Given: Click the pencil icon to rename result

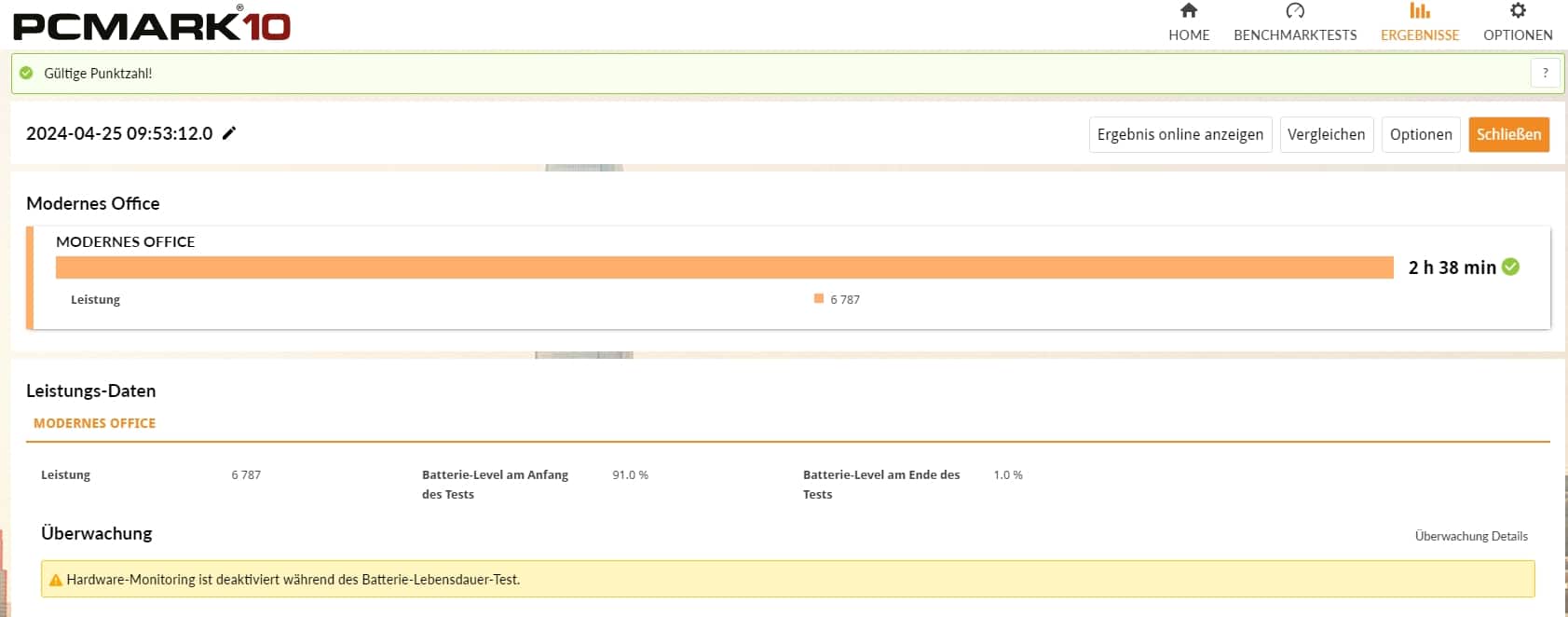Looking at the screenshot, I should click(x=229, y=133).
